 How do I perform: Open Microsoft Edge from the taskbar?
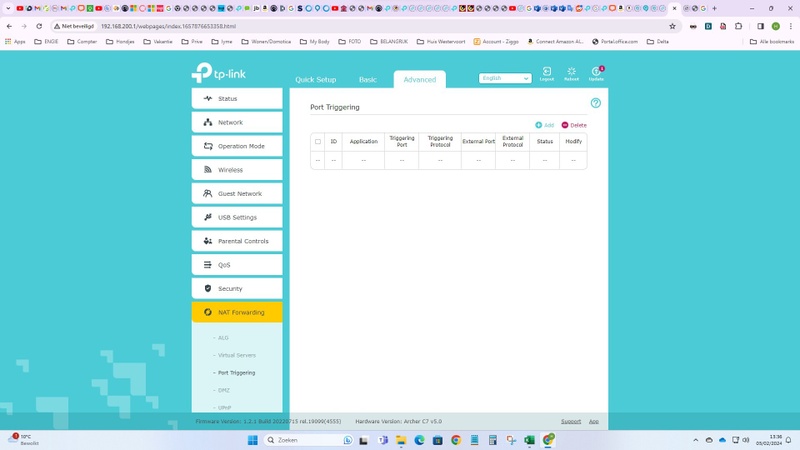[419, 440]
